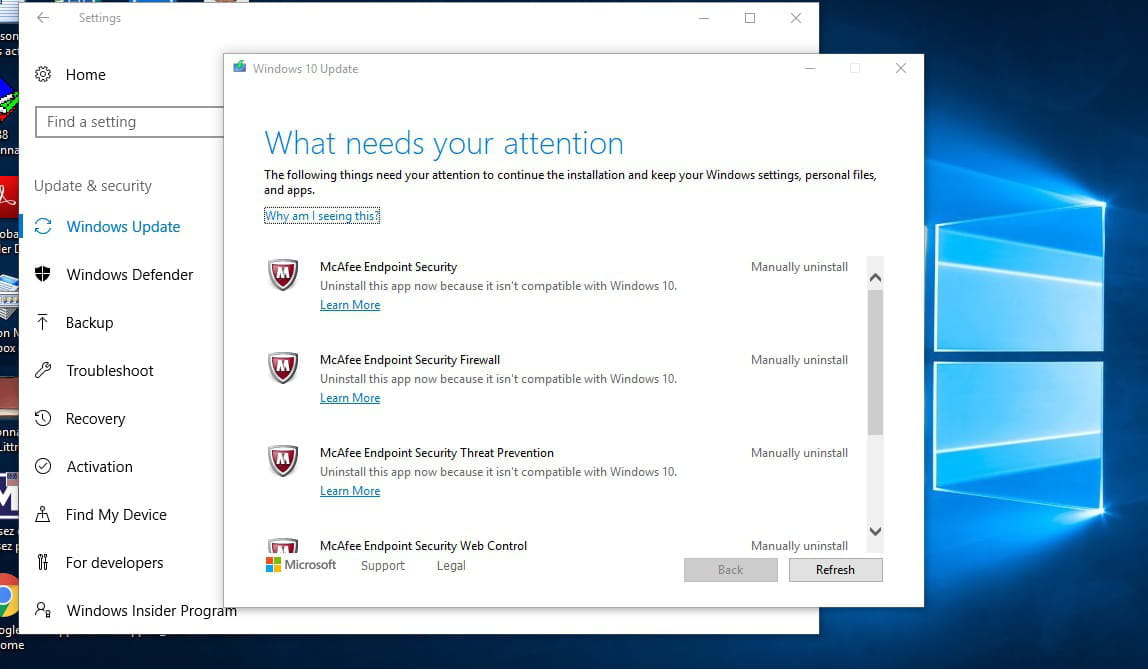Open the Support link in dialog footer
1148x669 pixels.
click(382, 565)
